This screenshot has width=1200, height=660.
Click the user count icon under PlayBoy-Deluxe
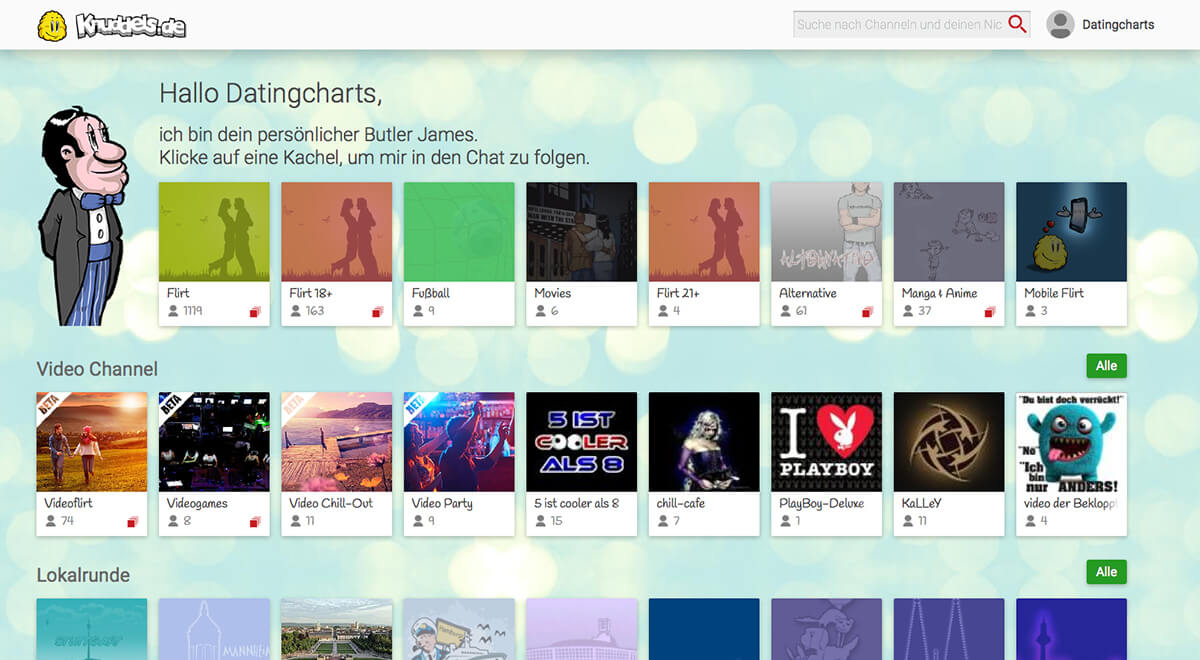point(785,521)
